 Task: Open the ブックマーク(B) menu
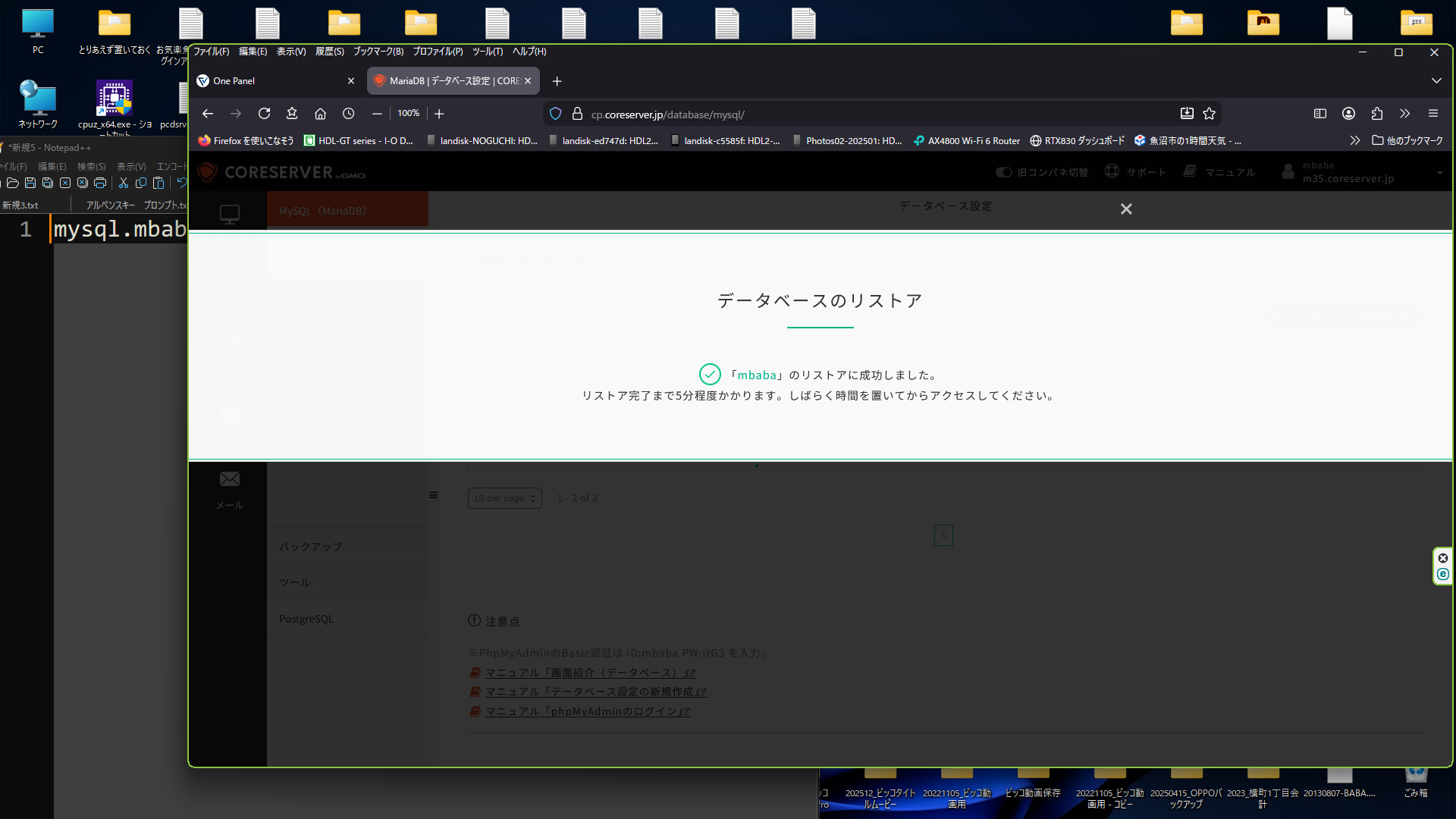[378, 52]
